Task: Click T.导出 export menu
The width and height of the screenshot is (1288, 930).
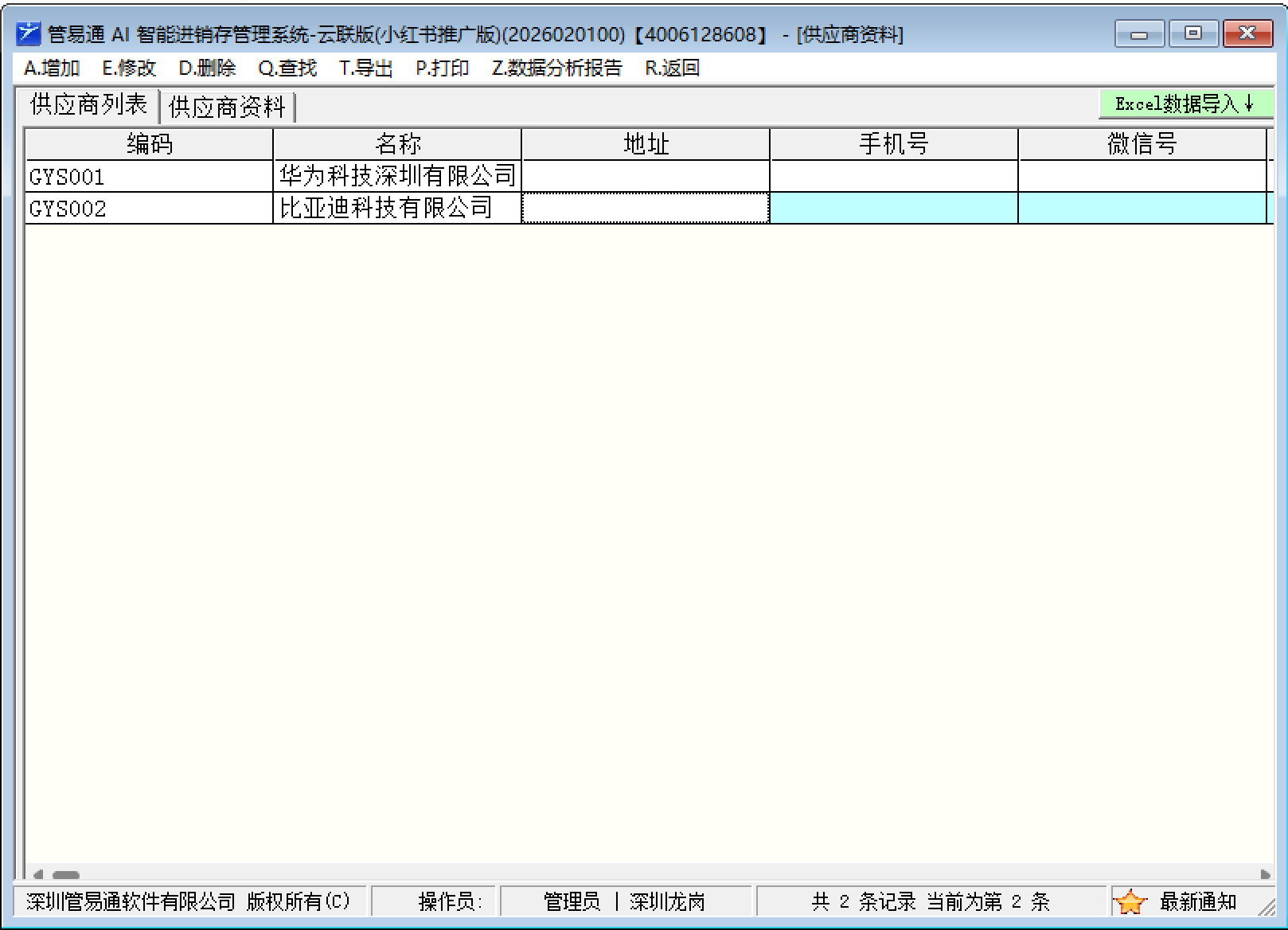Action: click(x=365, y=68)
